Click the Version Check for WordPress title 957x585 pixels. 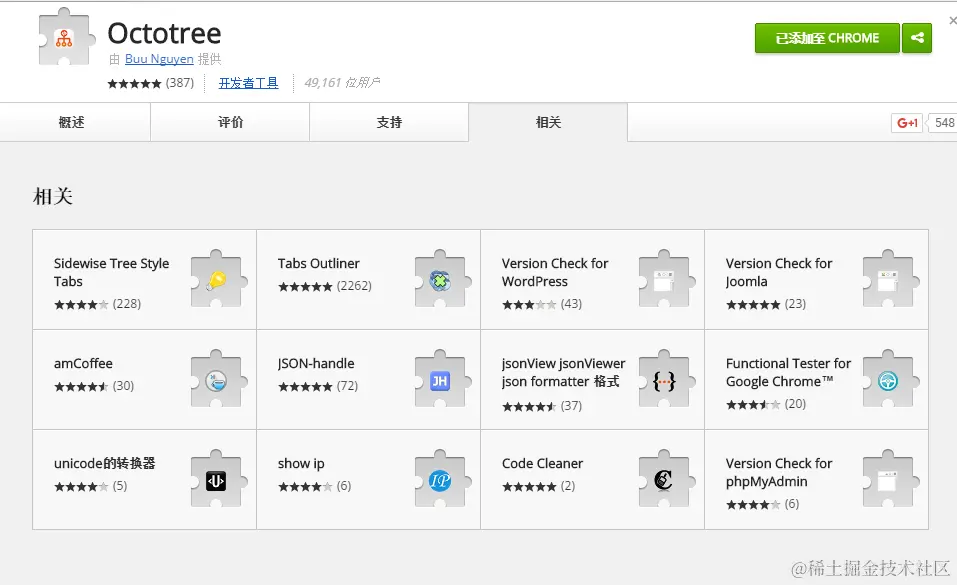pos(555,272)
